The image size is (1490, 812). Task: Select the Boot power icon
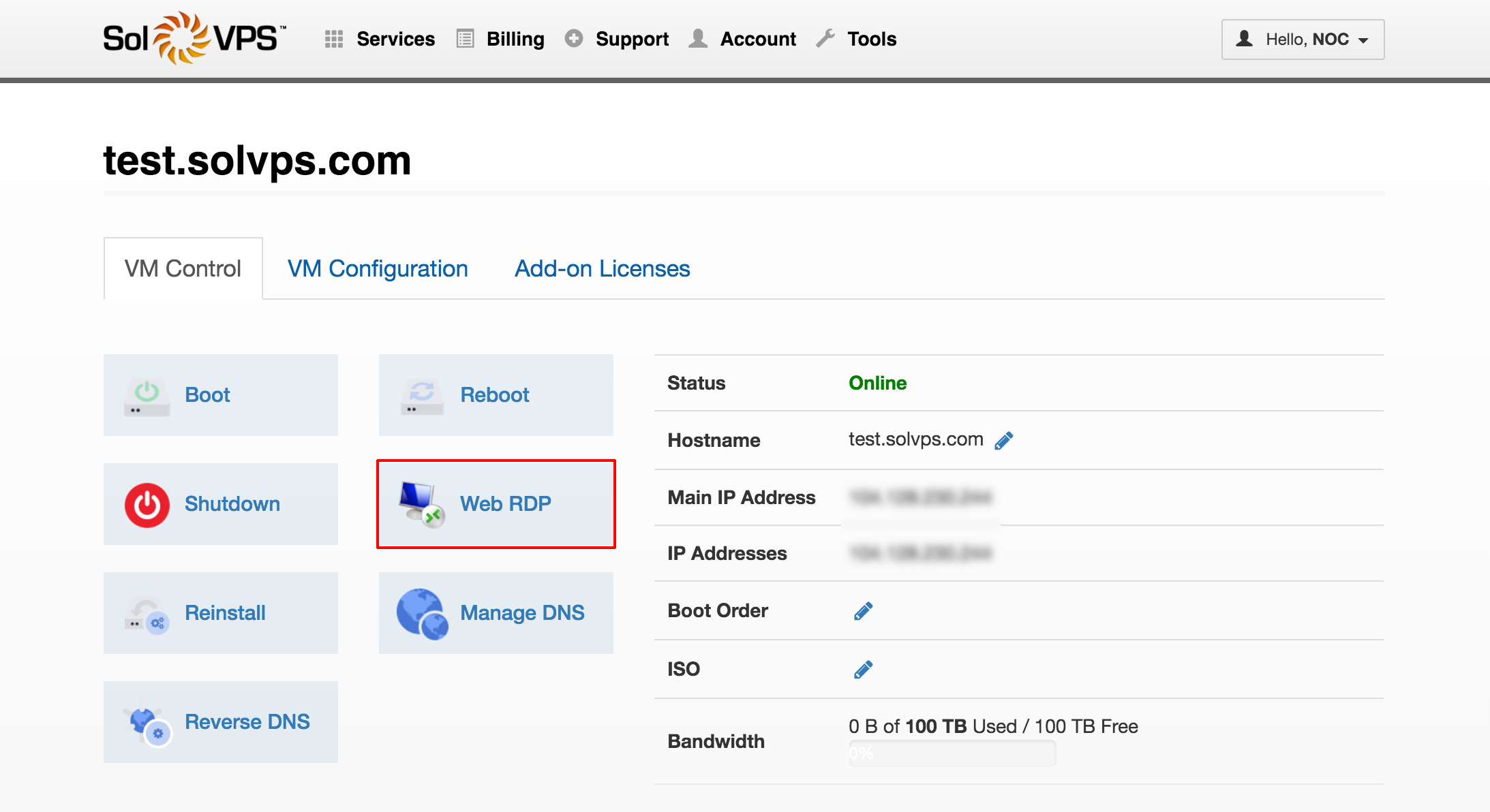145,394
